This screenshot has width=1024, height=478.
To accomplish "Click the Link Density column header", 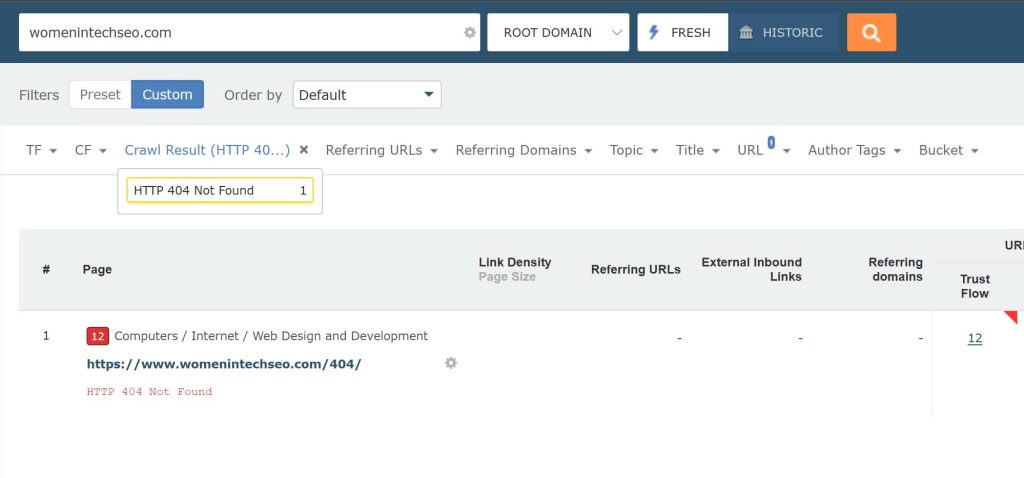I will click(515, 263).
